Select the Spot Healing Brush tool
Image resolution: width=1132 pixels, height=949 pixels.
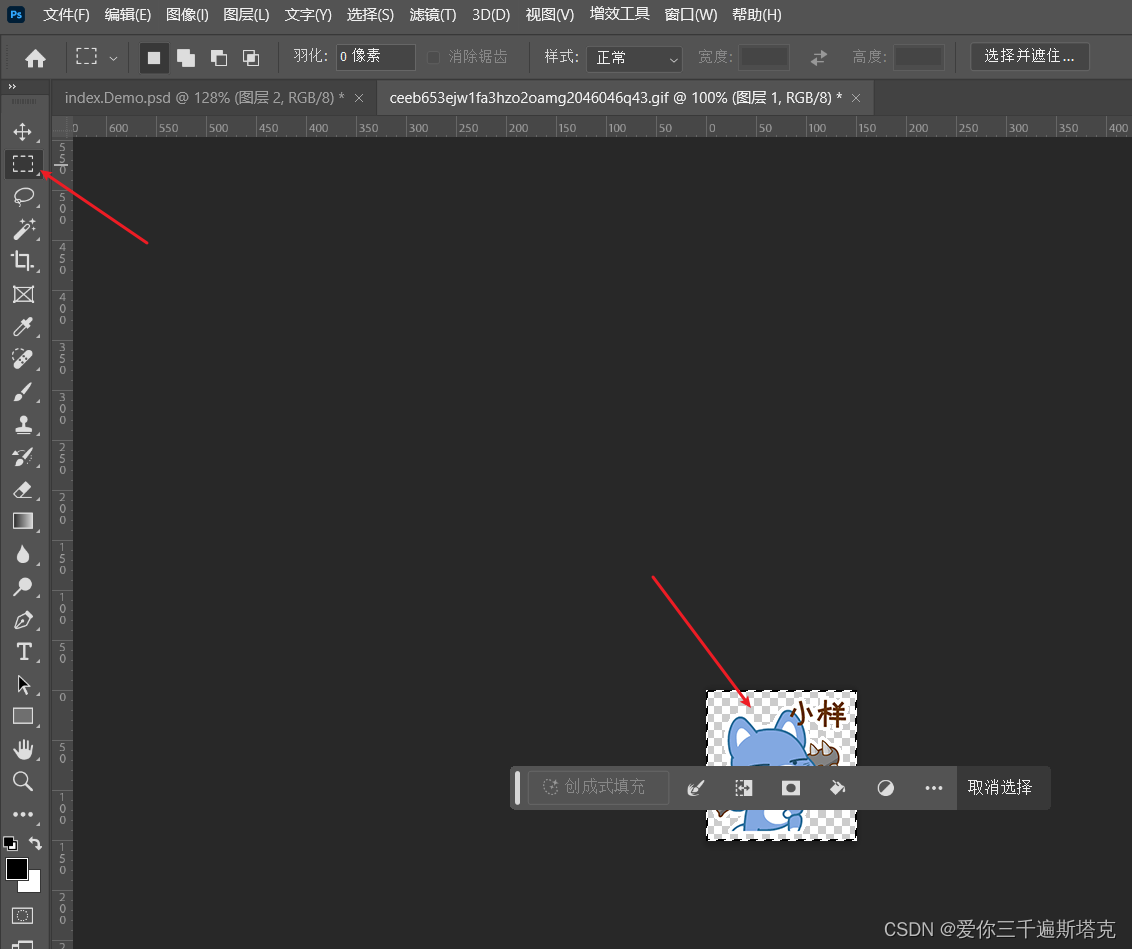(23, 359)
